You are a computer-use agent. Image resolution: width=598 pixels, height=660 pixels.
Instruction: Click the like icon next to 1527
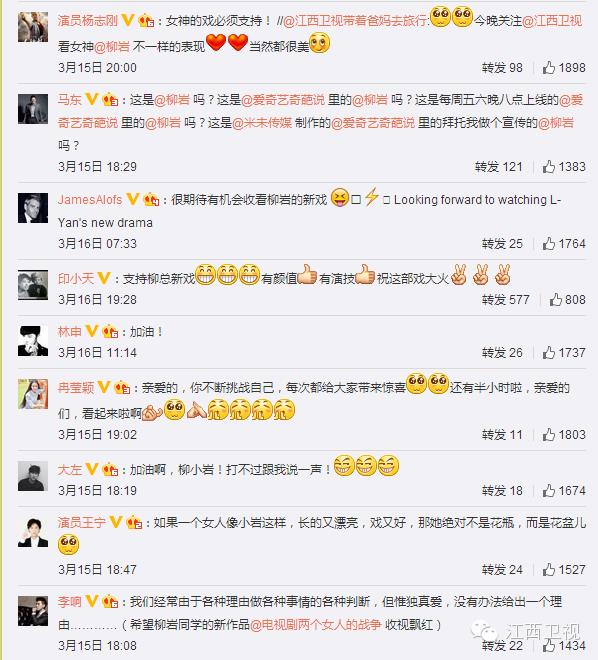click(x=549, y=570)
